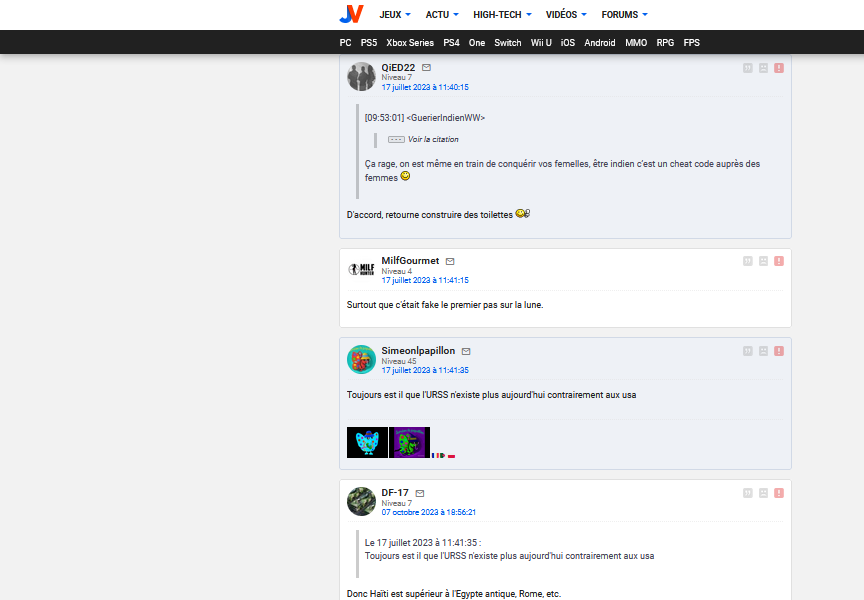Click envelope icon next to MilfGourmet
The width and height of the screenshot is (864, 600).
click(450, 261)
